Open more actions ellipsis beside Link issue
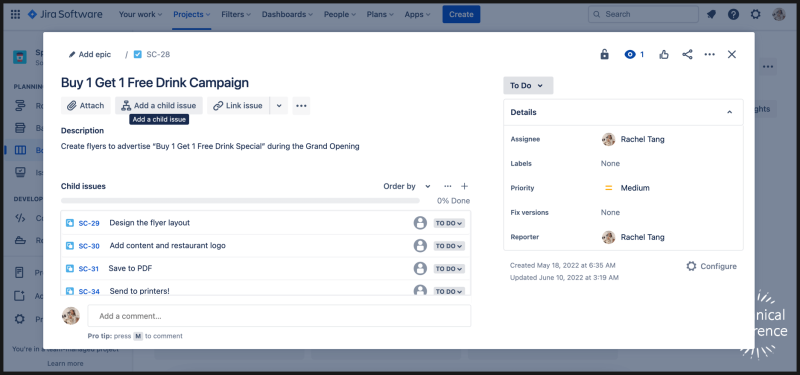 tap(301, 106)
